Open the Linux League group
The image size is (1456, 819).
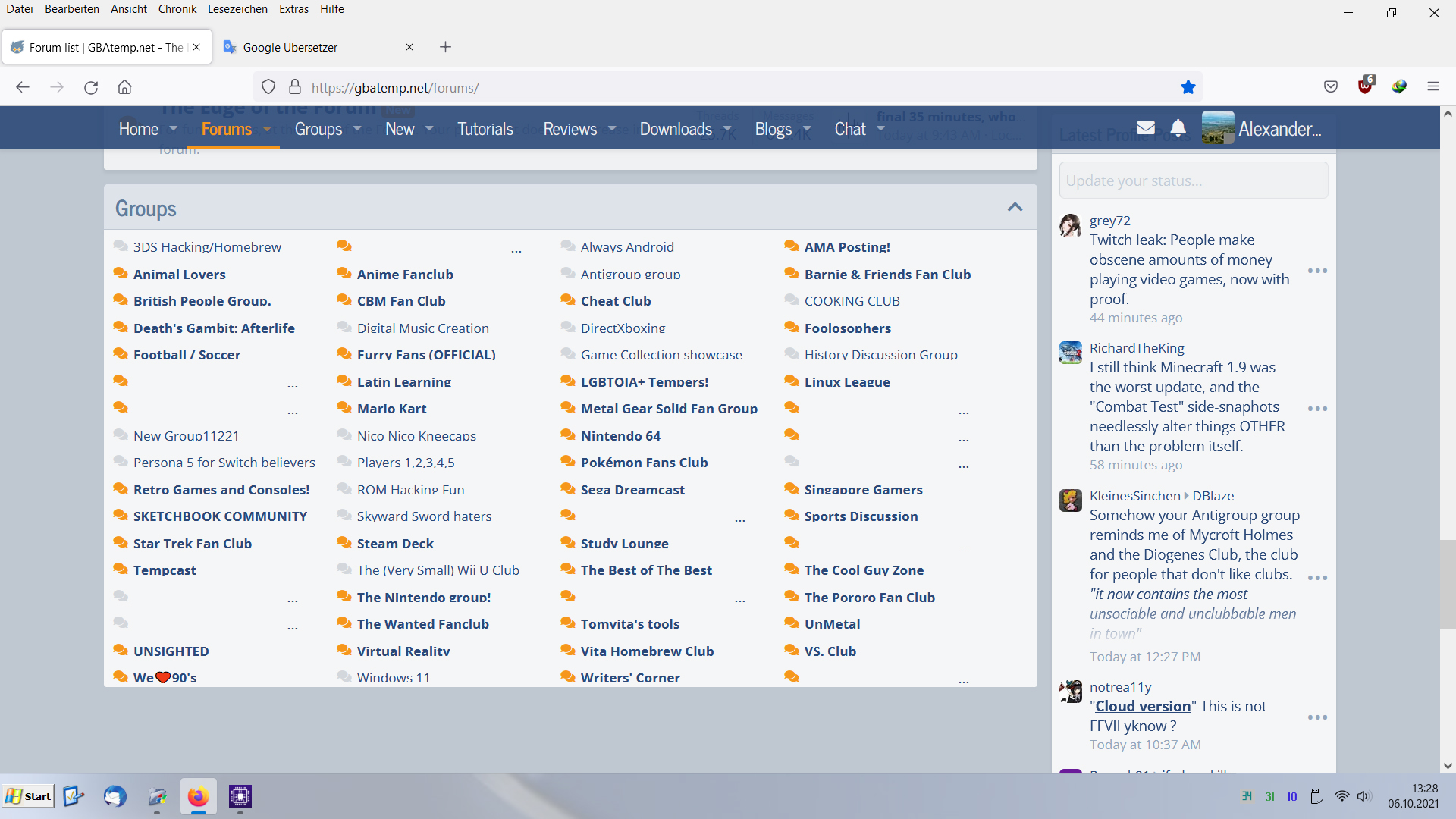coord(847,382)
